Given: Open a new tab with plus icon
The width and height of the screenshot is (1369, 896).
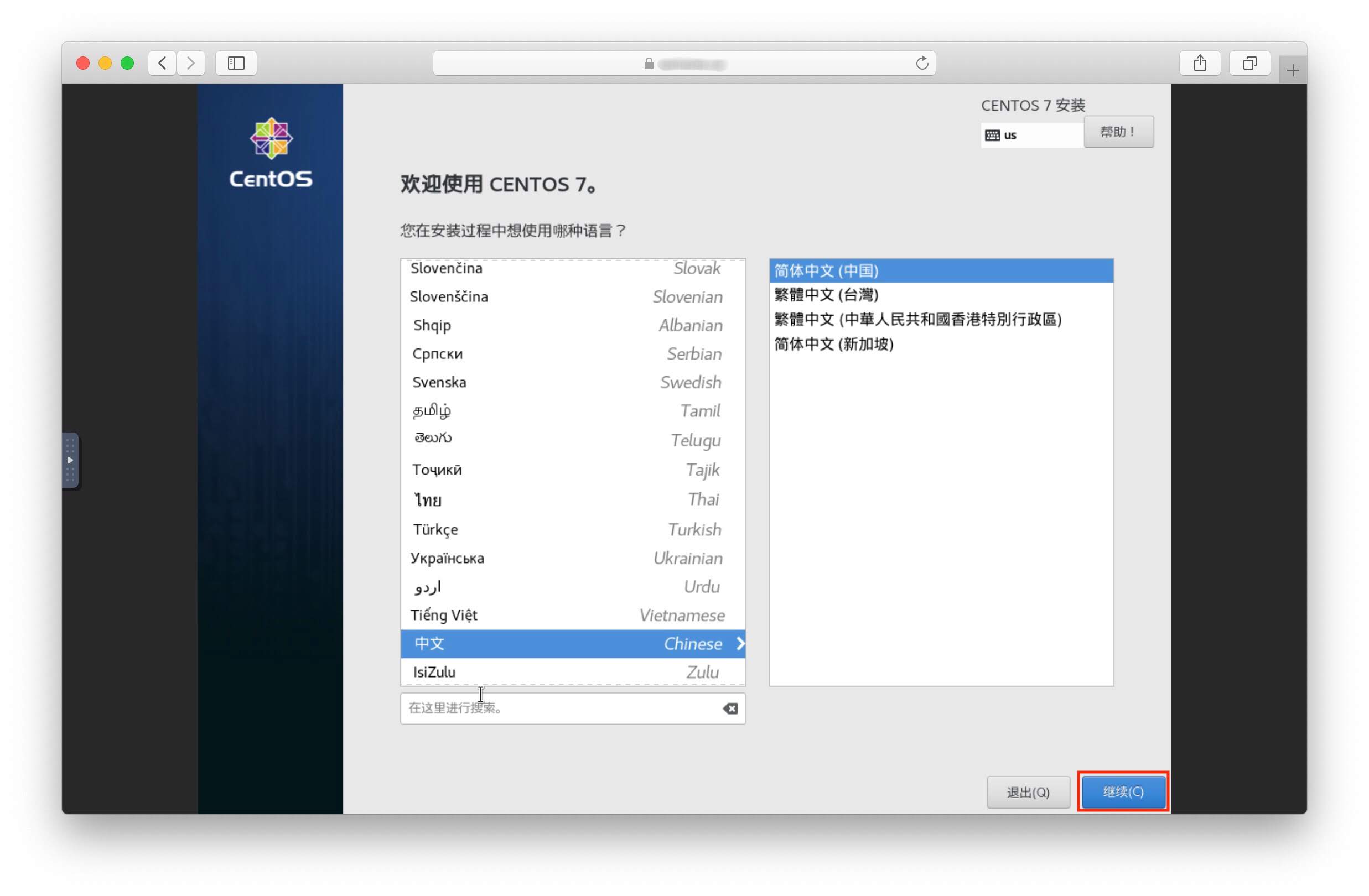Looking at the screenshot, I should (1293, 70).
